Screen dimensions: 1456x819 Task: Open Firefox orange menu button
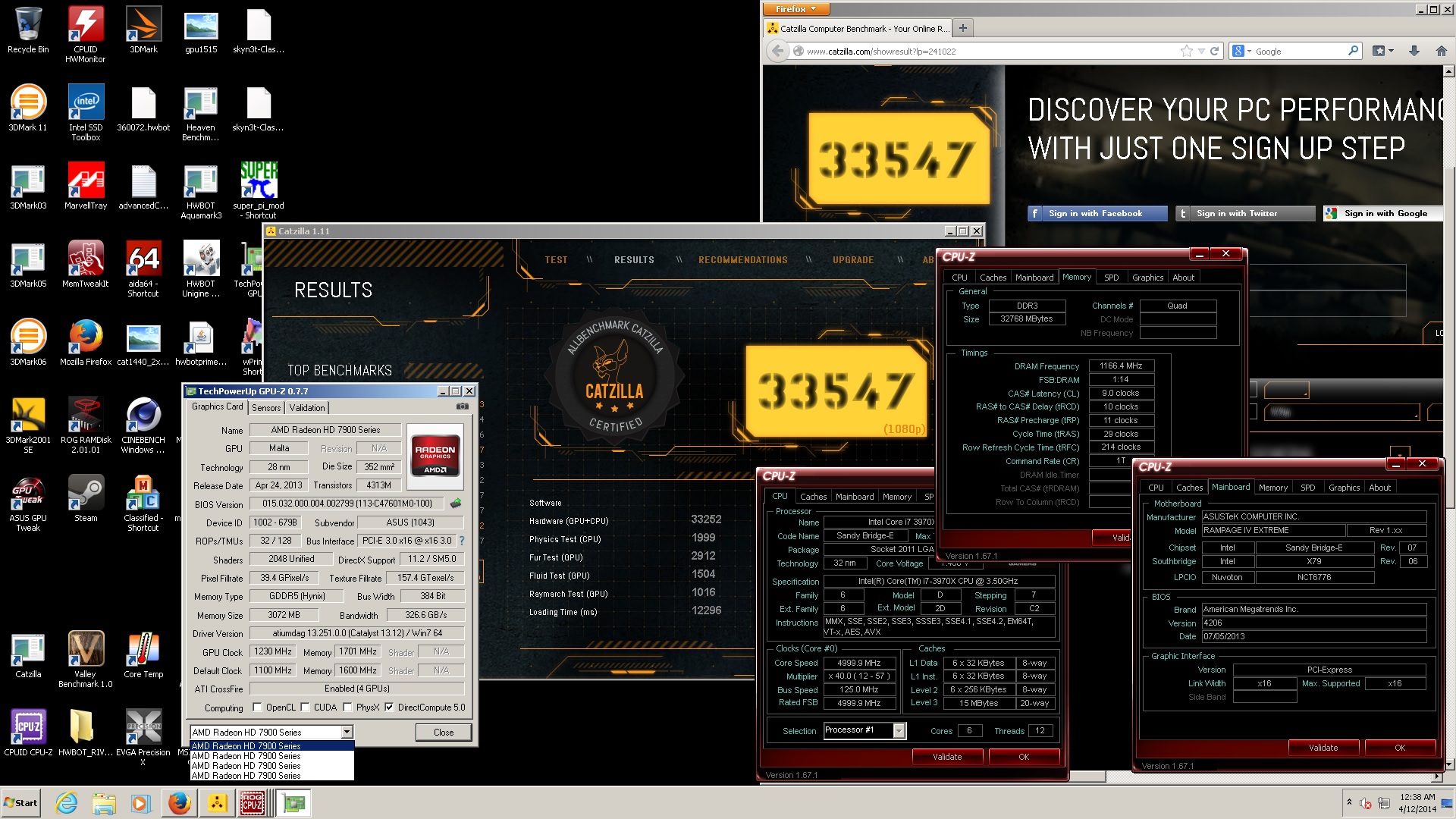[x=796, y=9]
